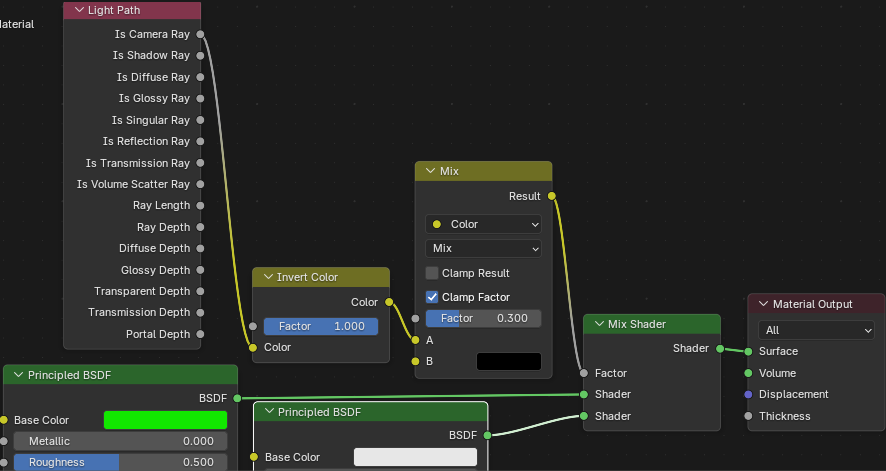
Task: Click the Glossy Depth output socket
Action: (200, 270)
